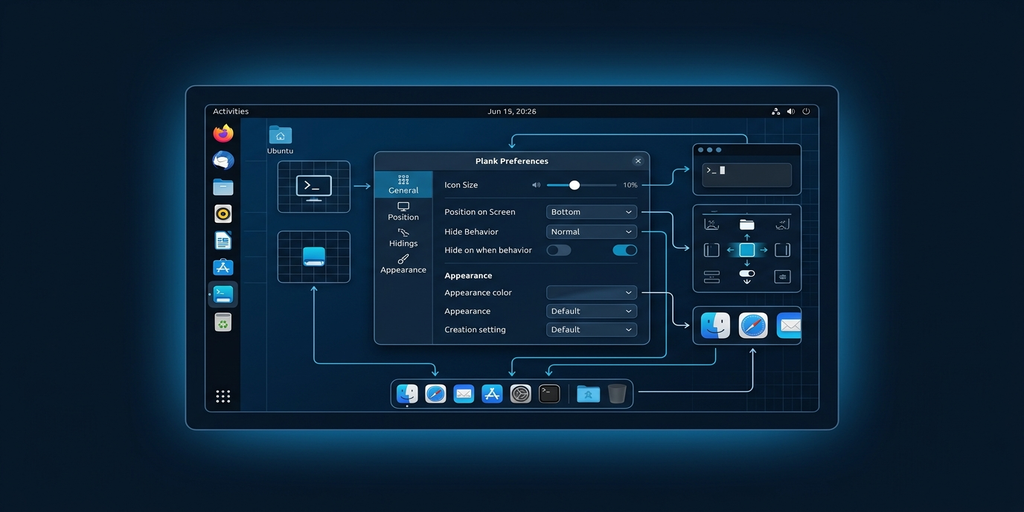Open the Ubuntu home folder on the desktop
1024x512 pixels.
tap(280, 138)
